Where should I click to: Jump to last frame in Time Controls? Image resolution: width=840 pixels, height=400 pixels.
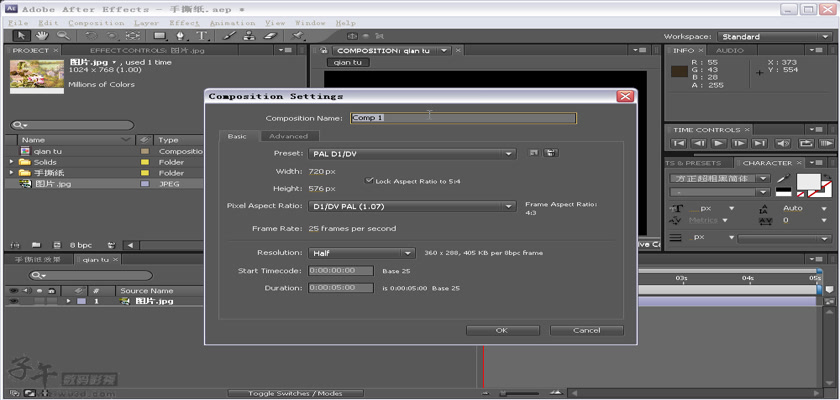point(759,144)
